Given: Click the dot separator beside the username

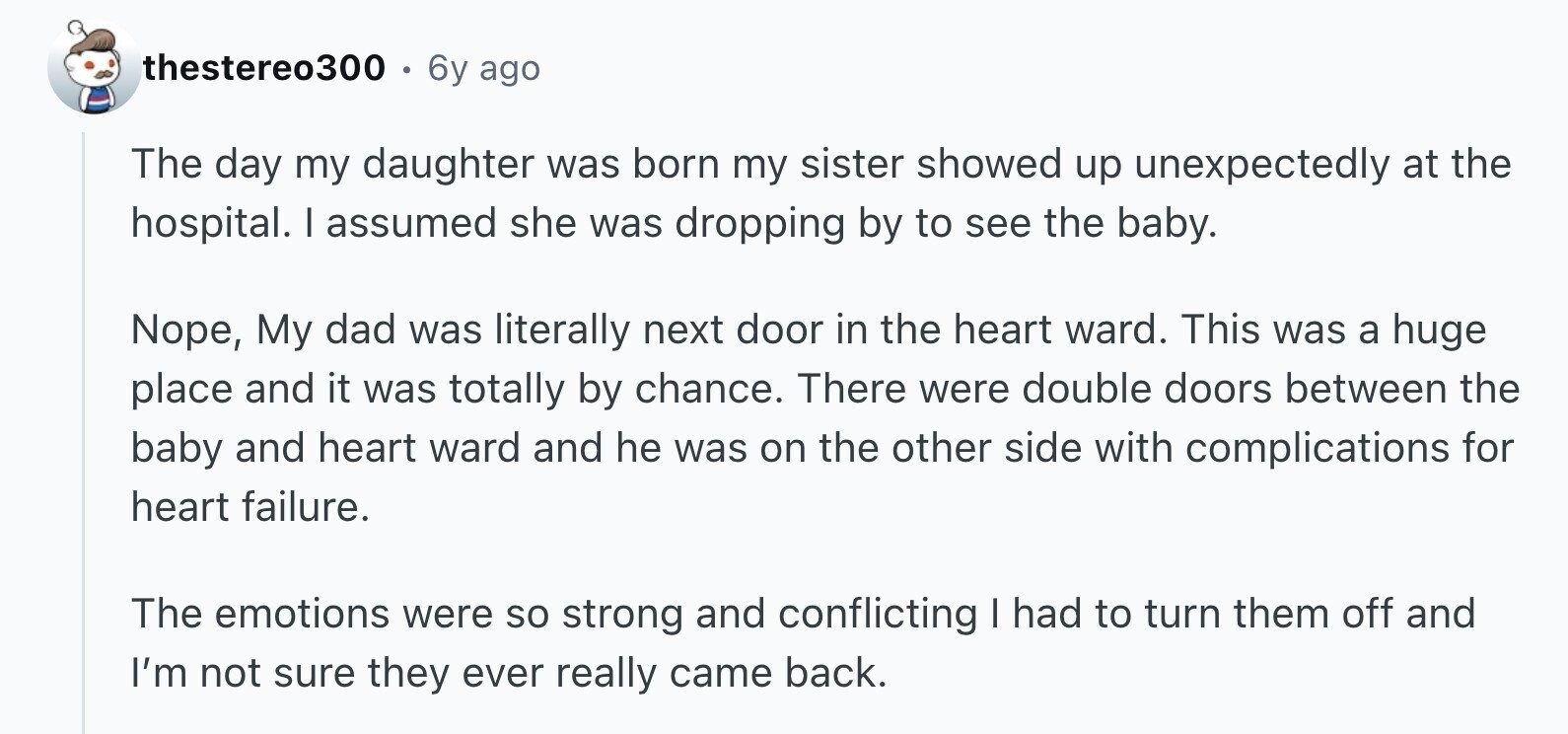Looking at the screenshot, I should [406, 69].
